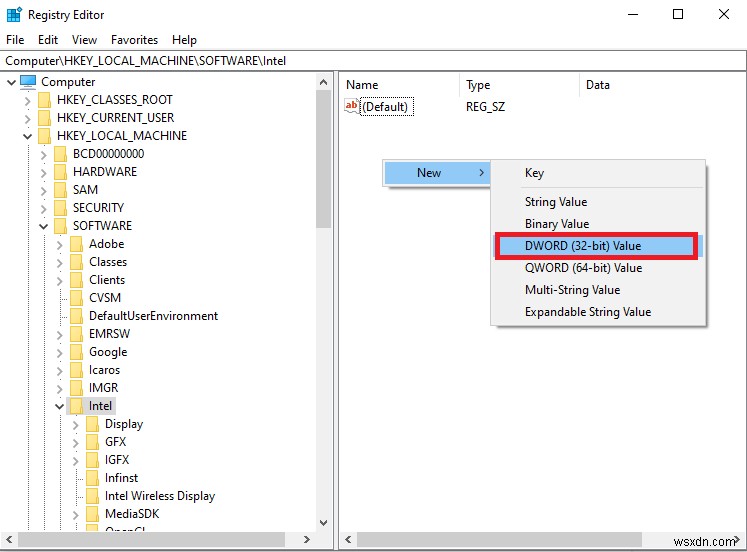
Task: Click the registry path address bar
Action: 374,61
